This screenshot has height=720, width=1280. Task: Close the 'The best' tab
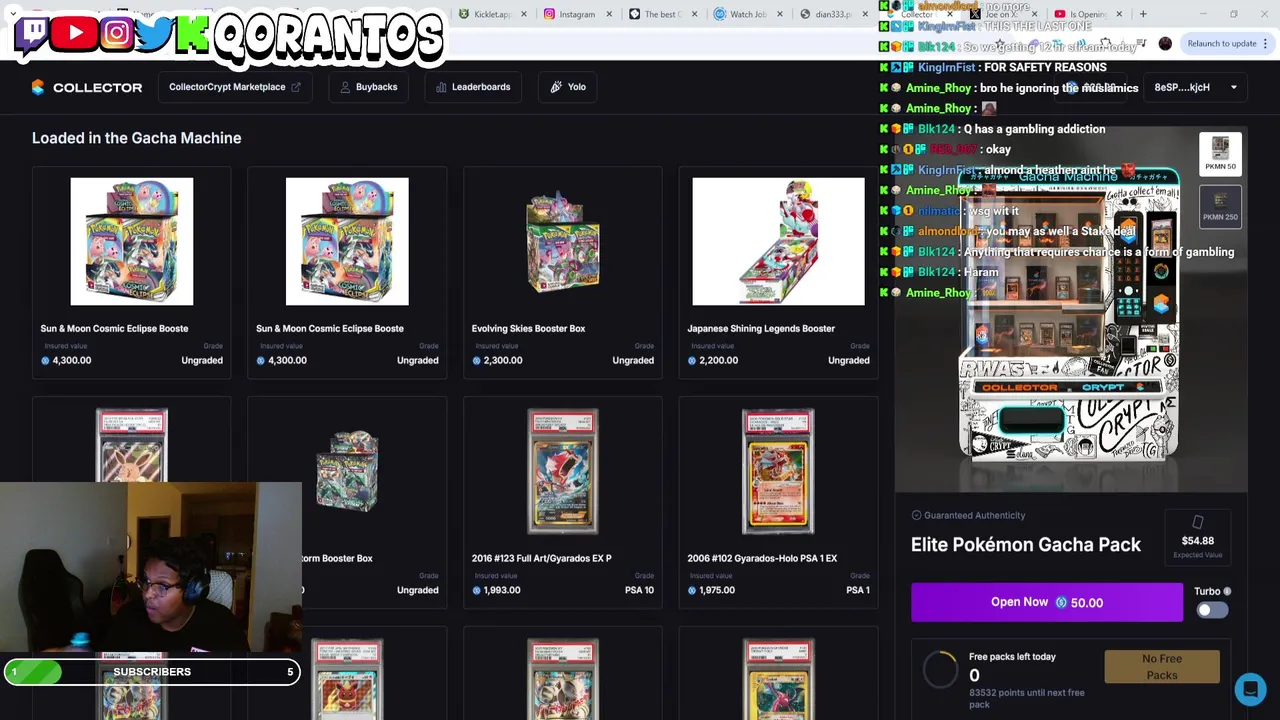tap(694, 14)
